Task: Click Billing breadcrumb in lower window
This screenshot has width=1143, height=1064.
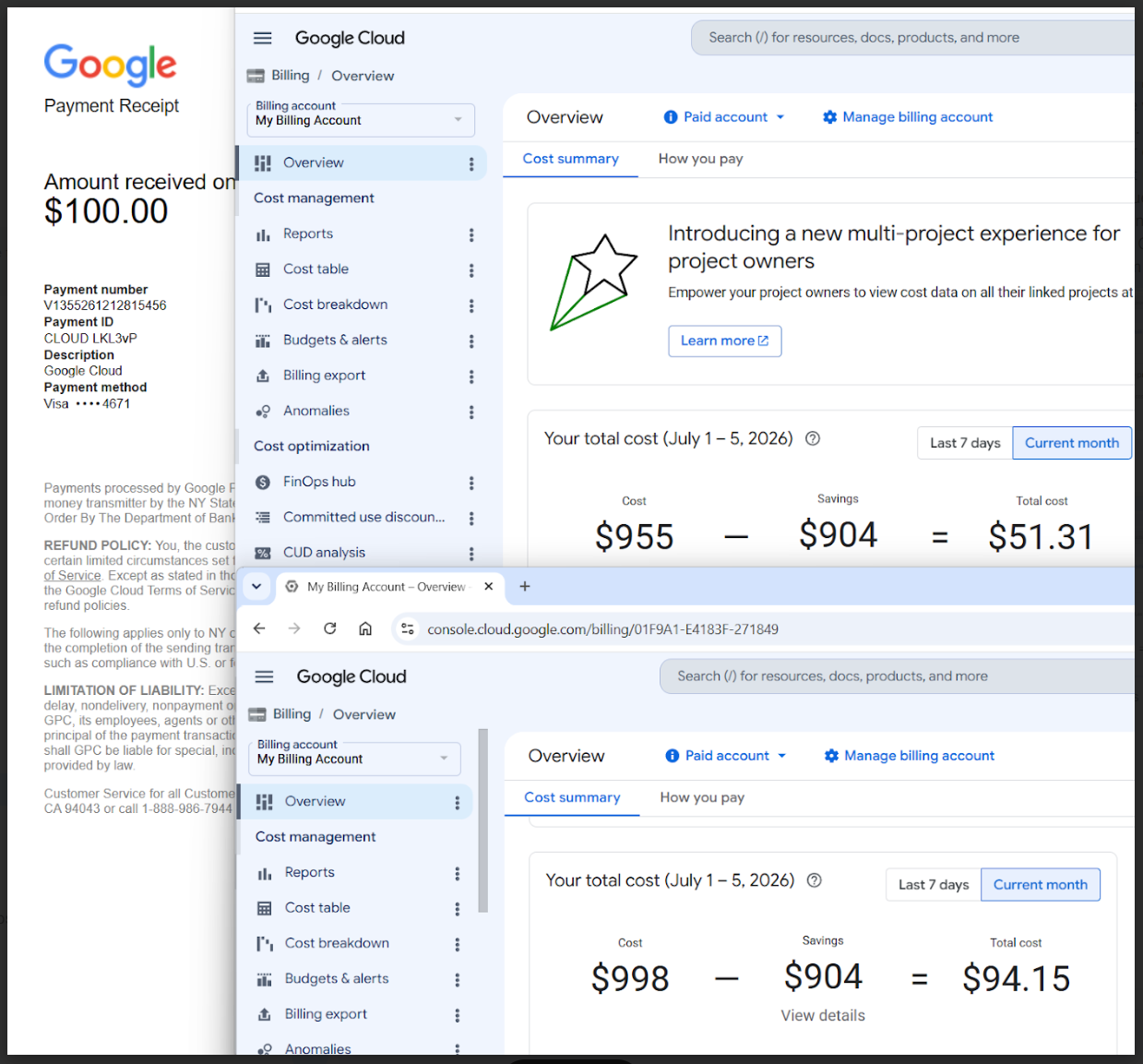Action: pos(292,714)
